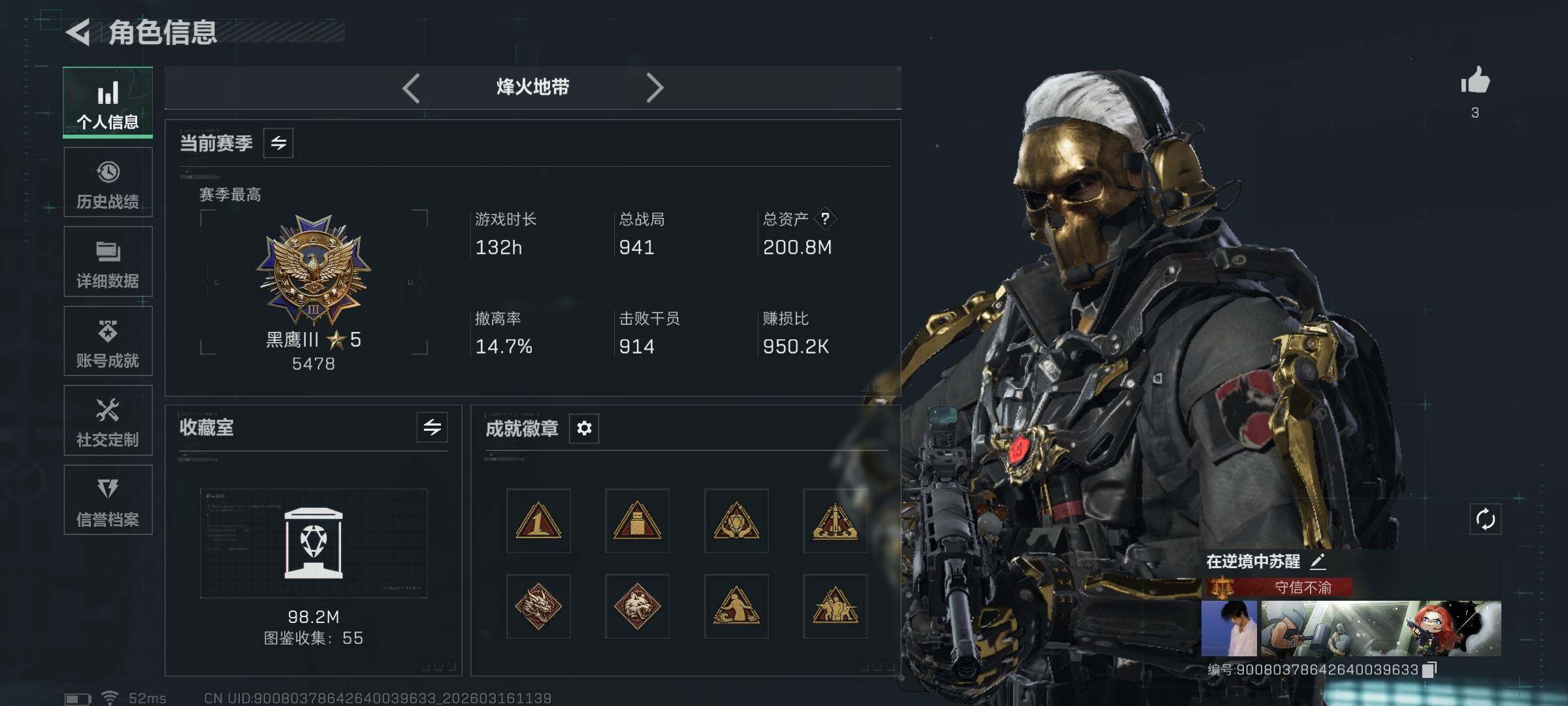Open achievement badge (成就徽章) settings gear
The height and width of the screenshot is (706, 1568).
click(584, 428)
